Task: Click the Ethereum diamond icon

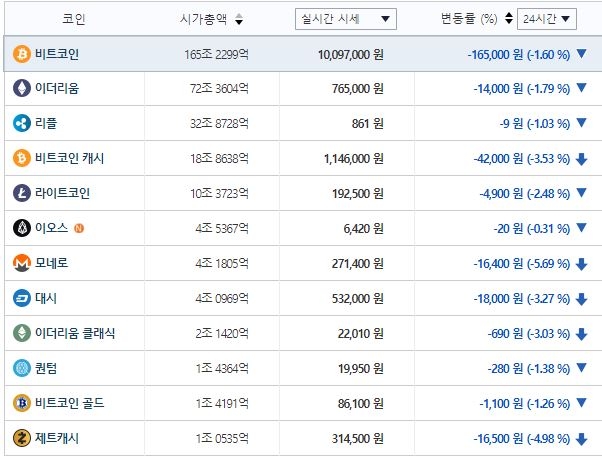Action: [x=21, y=88]
